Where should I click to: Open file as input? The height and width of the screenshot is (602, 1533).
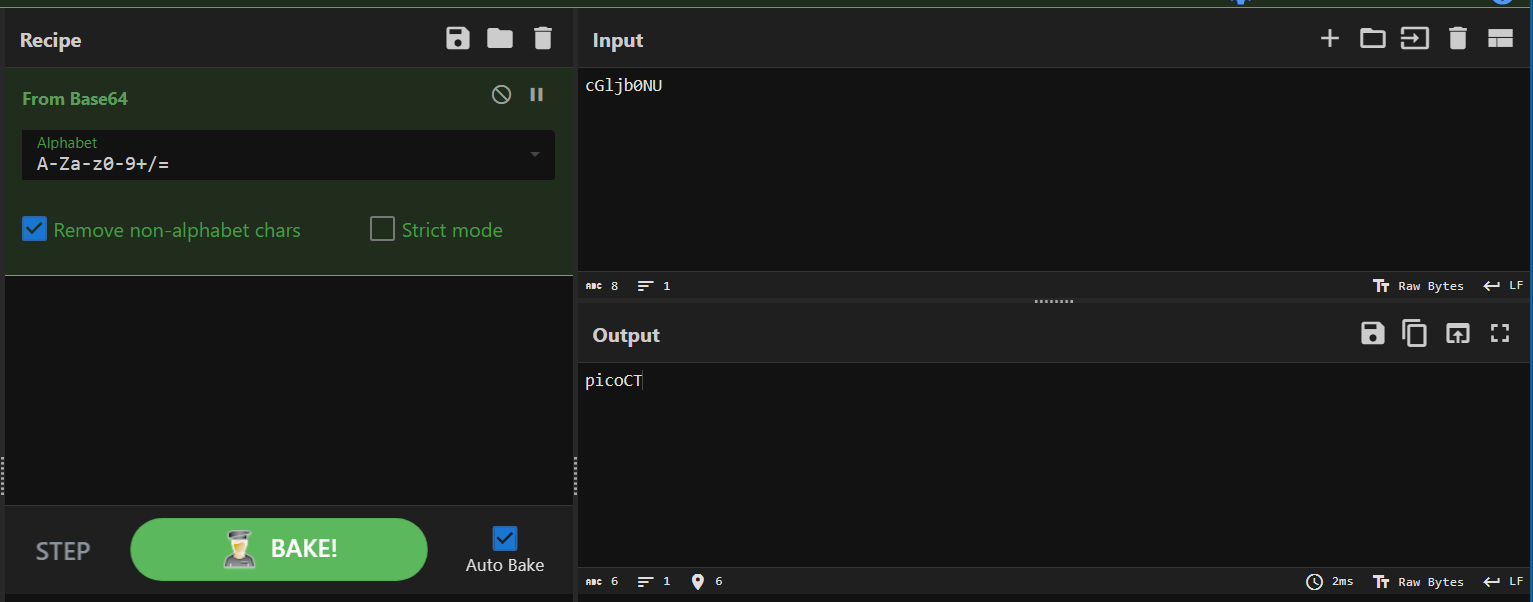click(1415, 39)
